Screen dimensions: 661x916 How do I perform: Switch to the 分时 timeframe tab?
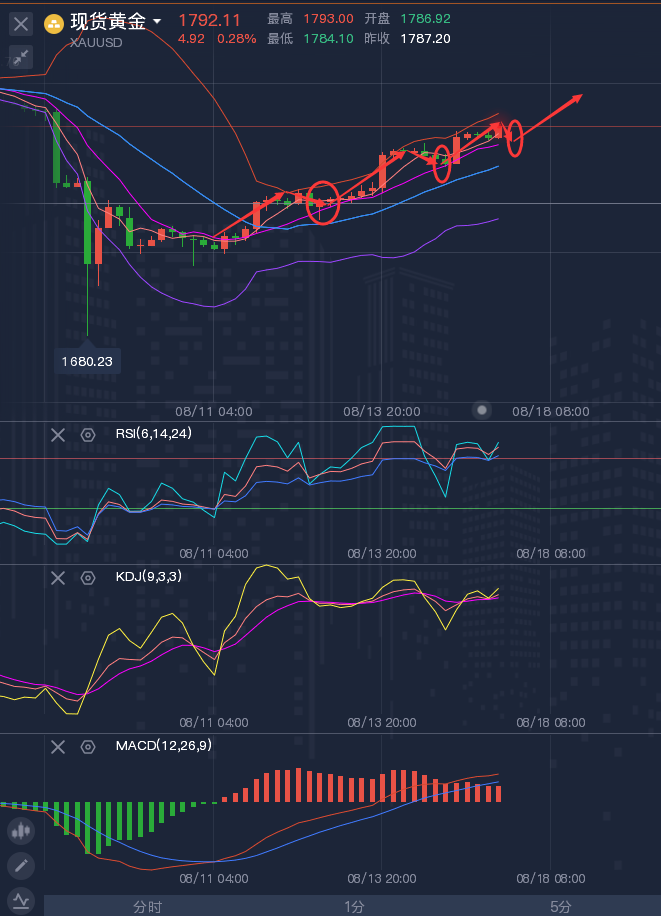click(x=147, y=907)
